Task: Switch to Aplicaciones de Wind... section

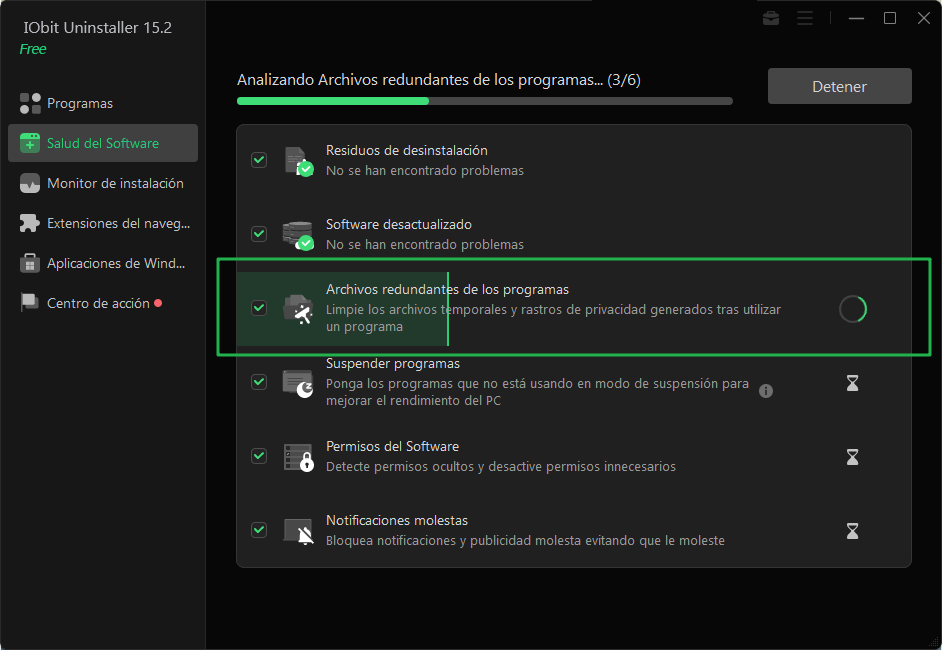Action: [103, 263]
